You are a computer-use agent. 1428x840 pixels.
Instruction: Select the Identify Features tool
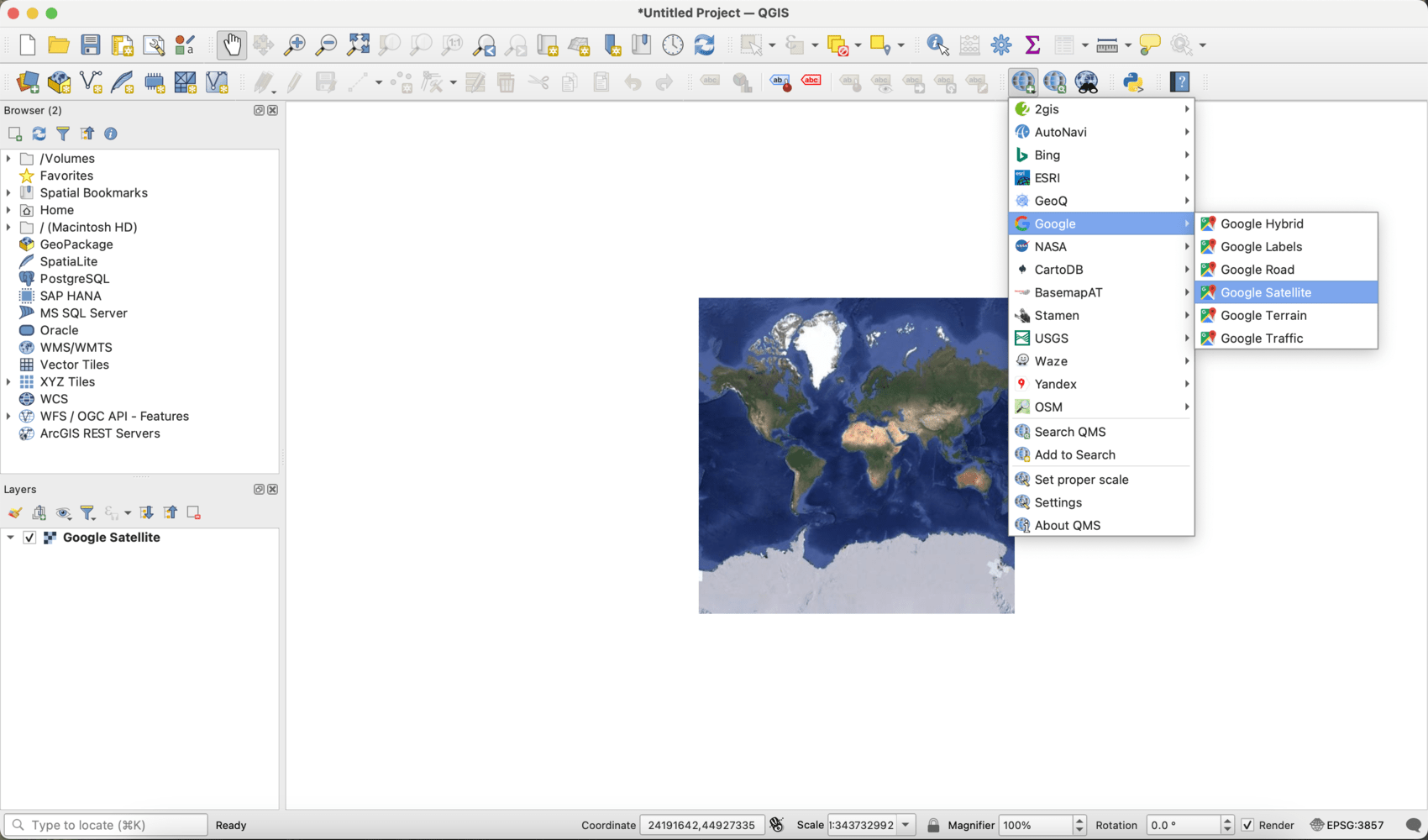click(x=937, y=45)
